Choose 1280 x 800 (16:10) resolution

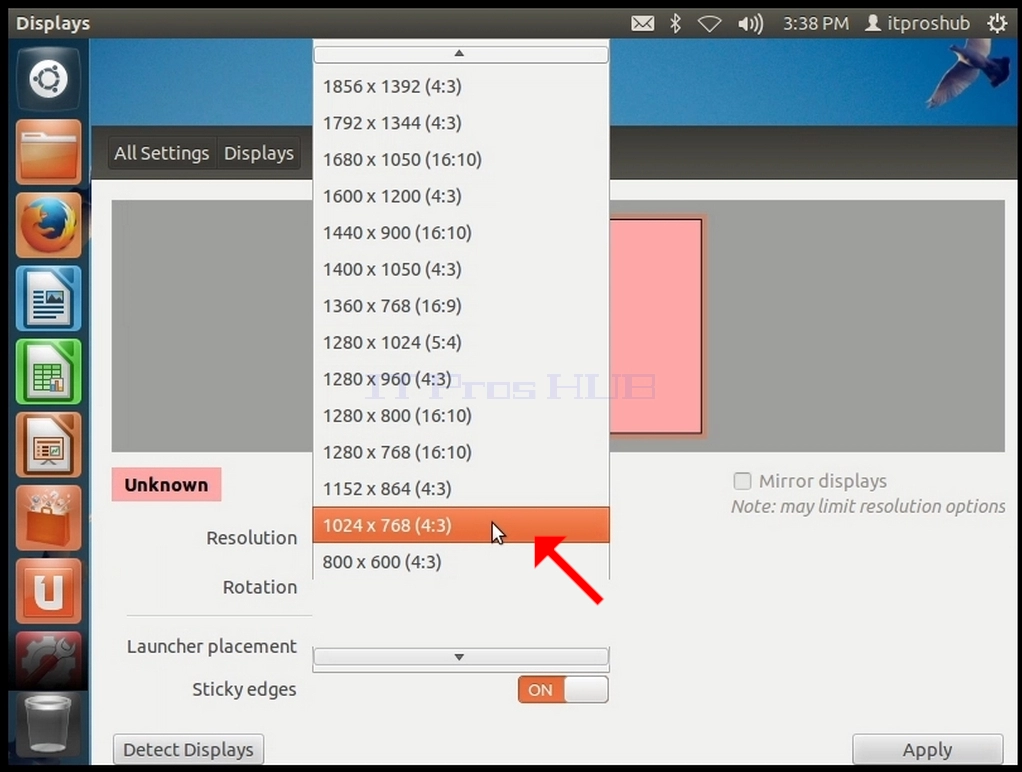click(x=461, y=415)
